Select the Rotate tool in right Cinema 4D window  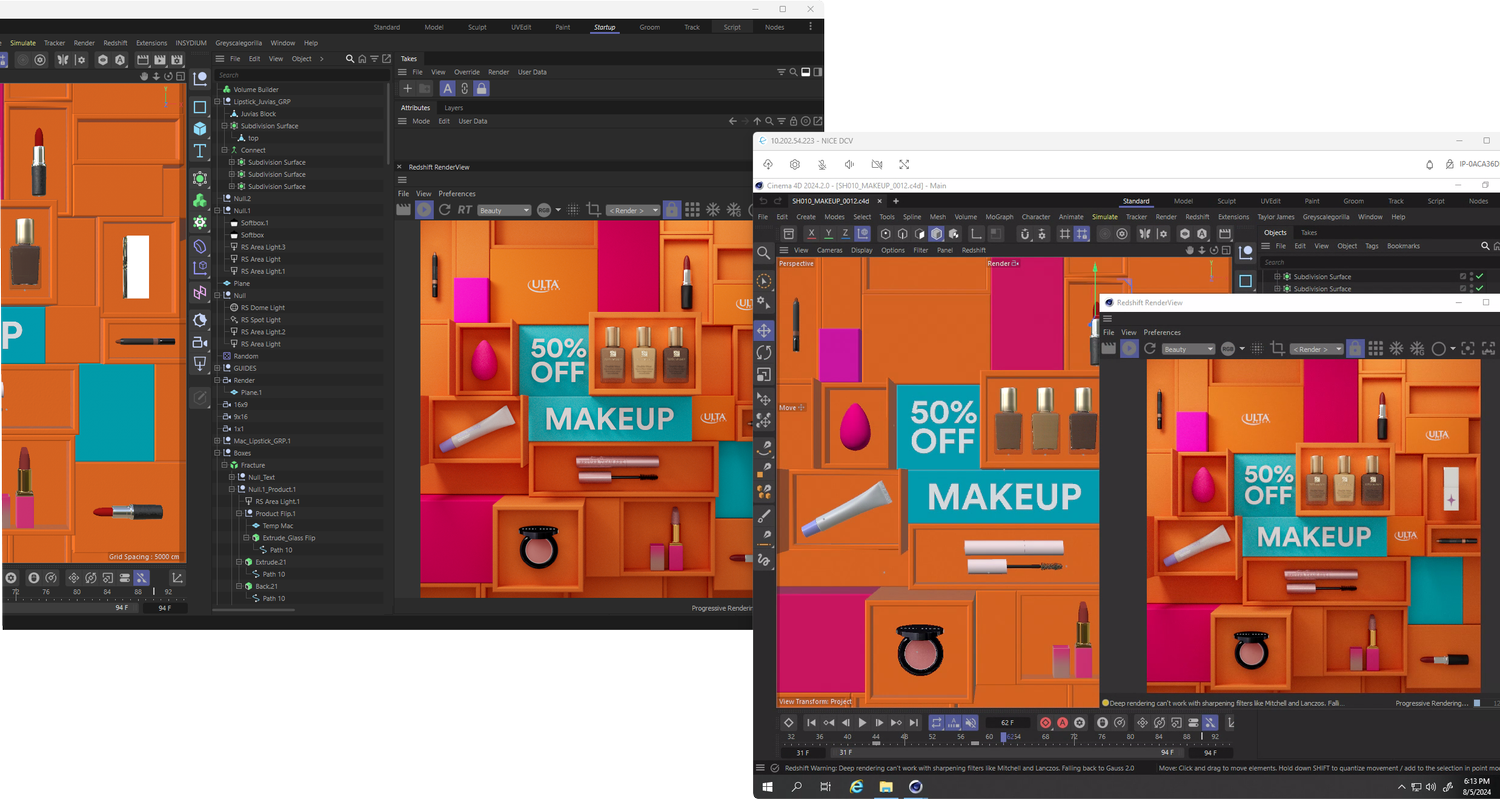[764, 353]
